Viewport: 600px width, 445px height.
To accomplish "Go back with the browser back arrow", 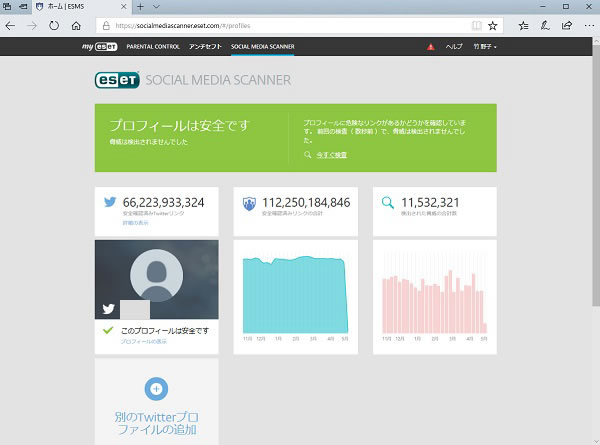I will point(10,26).
